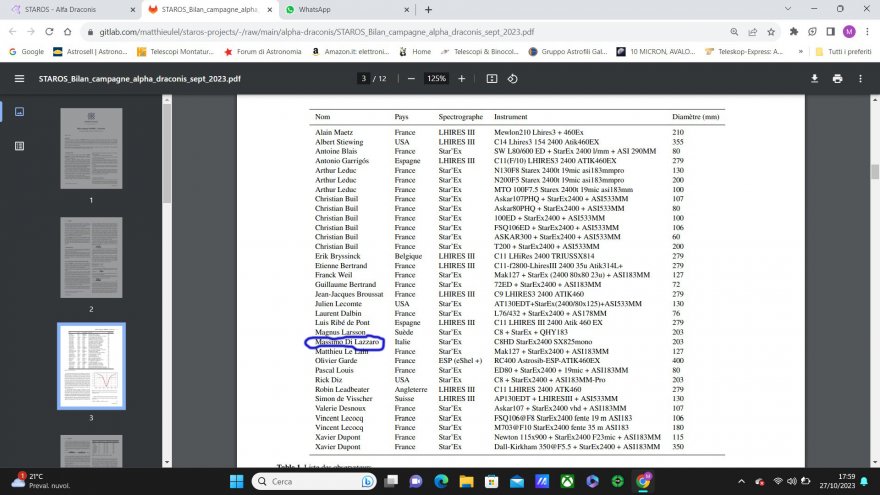Zoom in the PDF document
The image size is (880, 495).
(x=461, y=78)
